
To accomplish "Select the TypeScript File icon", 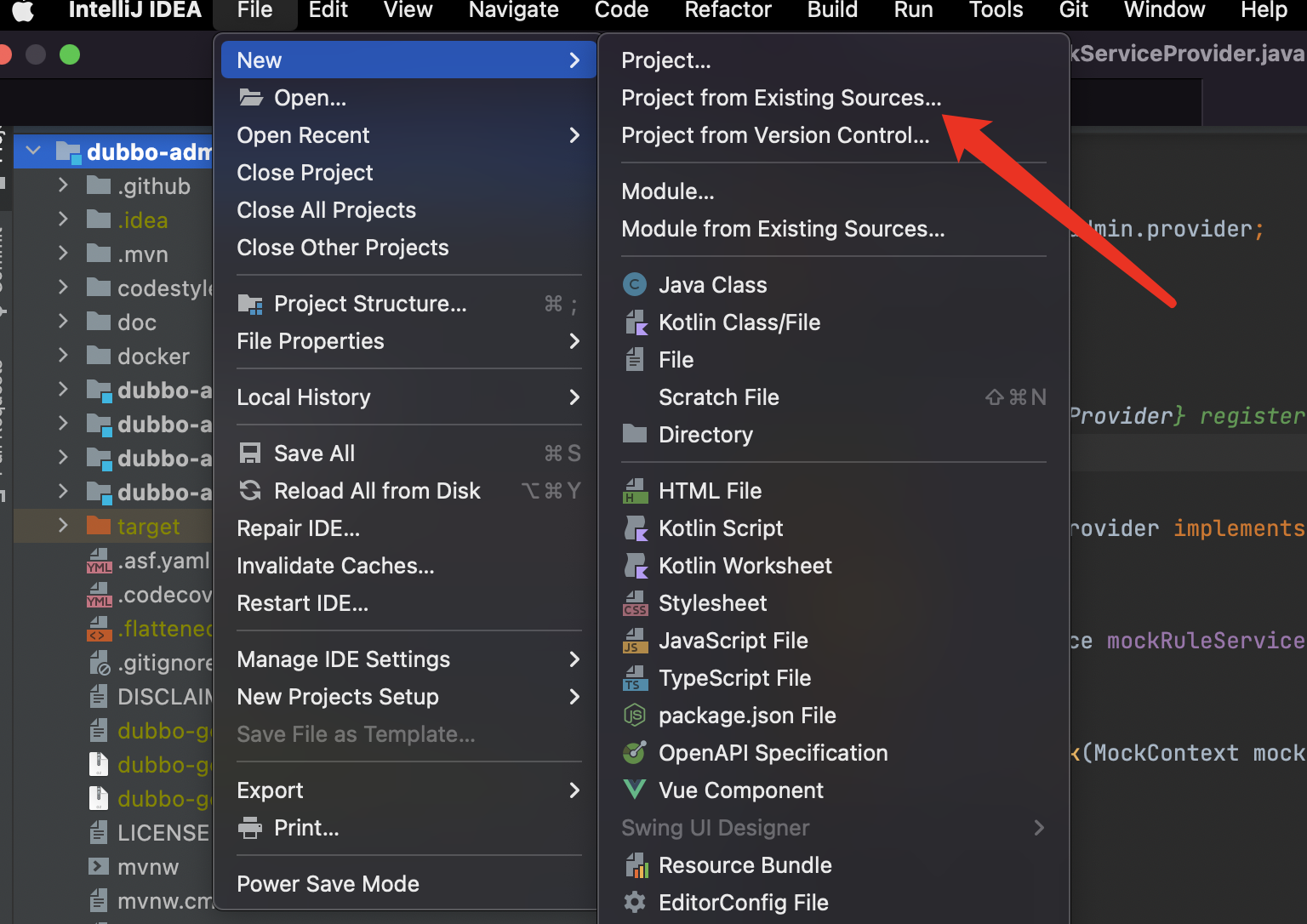I will coord(635,678).
